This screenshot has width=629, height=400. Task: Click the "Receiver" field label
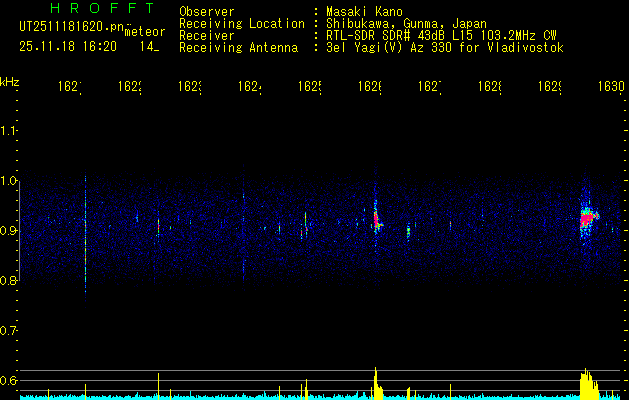coord(207,36)
